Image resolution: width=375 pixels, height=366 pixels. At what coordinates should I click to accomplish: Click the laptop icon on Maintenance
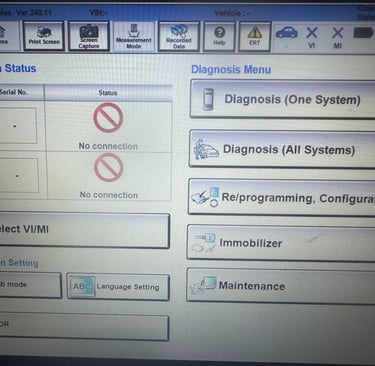pos(203,285)
